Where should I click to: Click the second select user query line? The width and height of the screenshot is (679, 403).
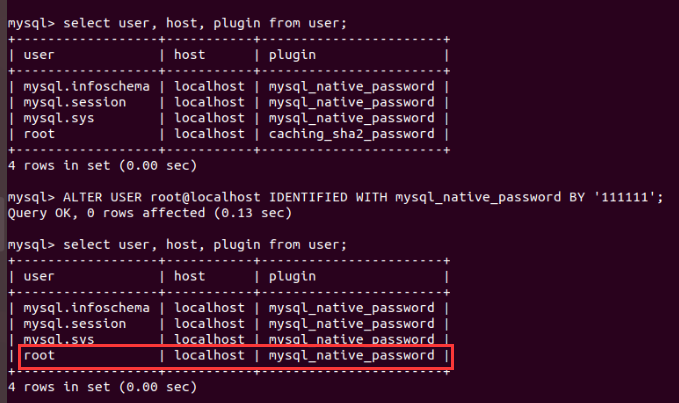click(x=177, y=245)
